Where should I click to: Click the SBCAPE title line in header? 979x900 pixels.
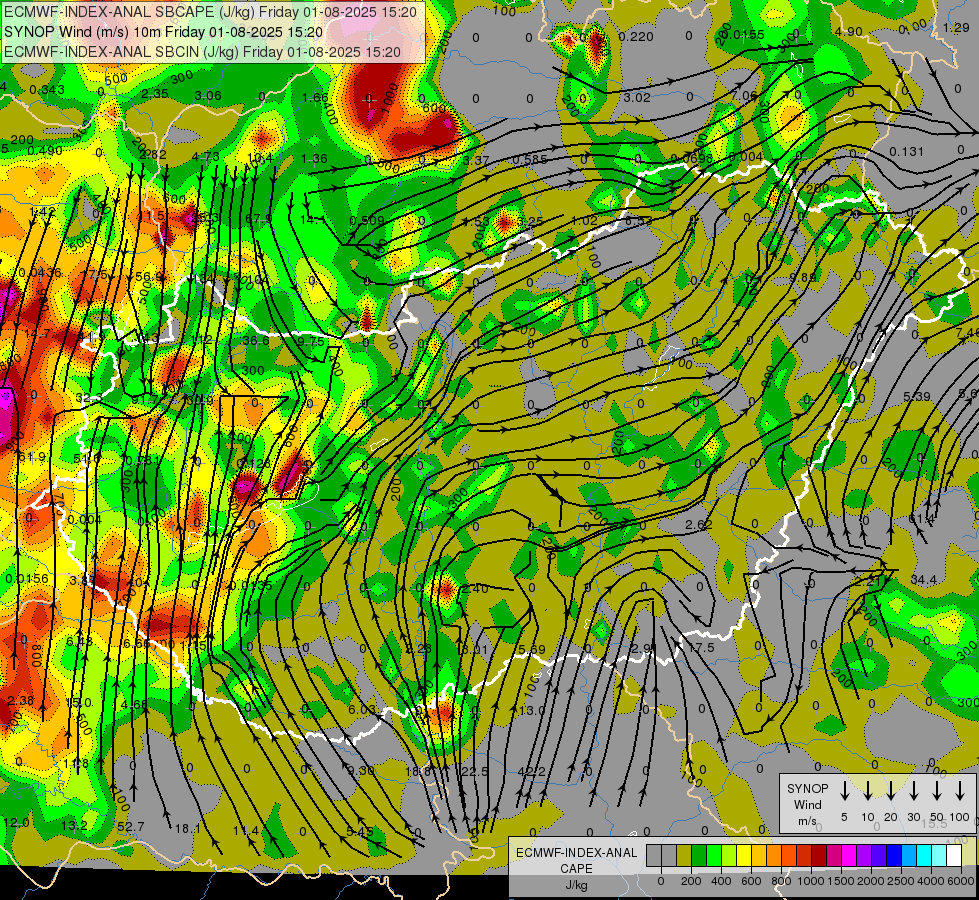(x=210, y=12)
